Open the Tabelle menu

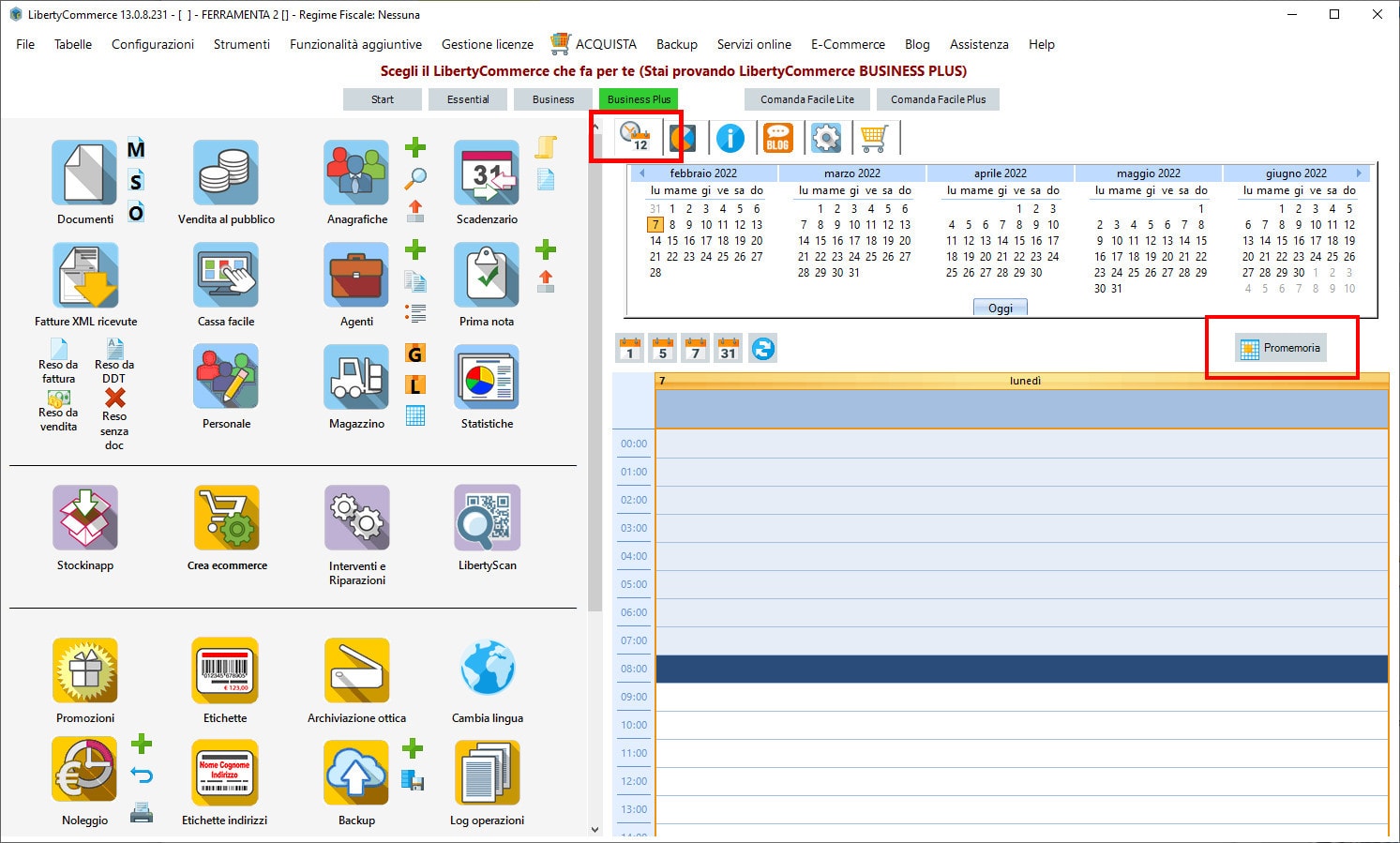73,44
